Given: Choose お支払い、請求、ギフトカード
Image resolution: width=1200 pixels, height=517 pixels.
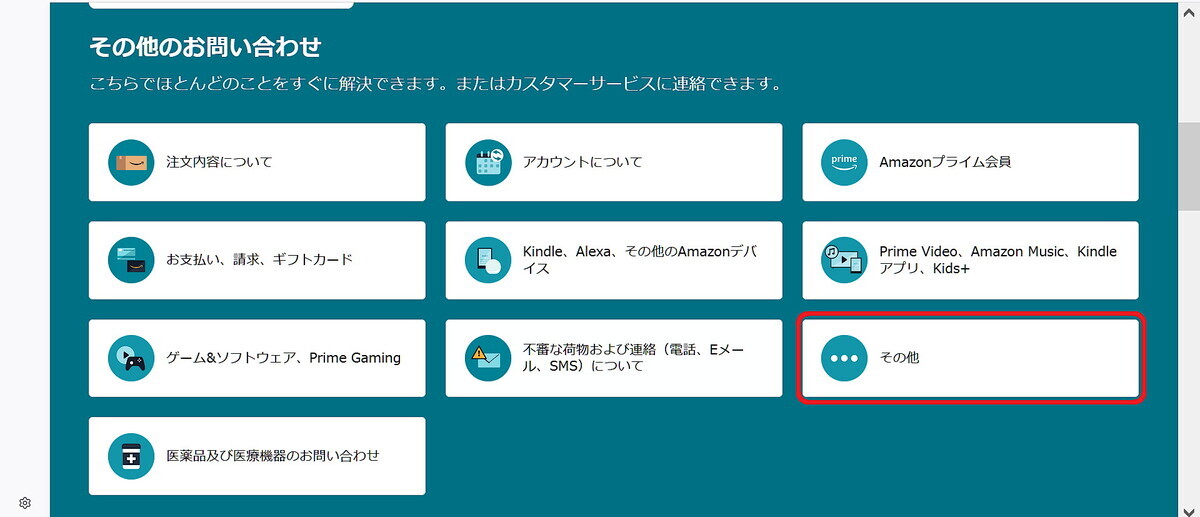Looking at the screenshot, I should click(x=257, y=260).
